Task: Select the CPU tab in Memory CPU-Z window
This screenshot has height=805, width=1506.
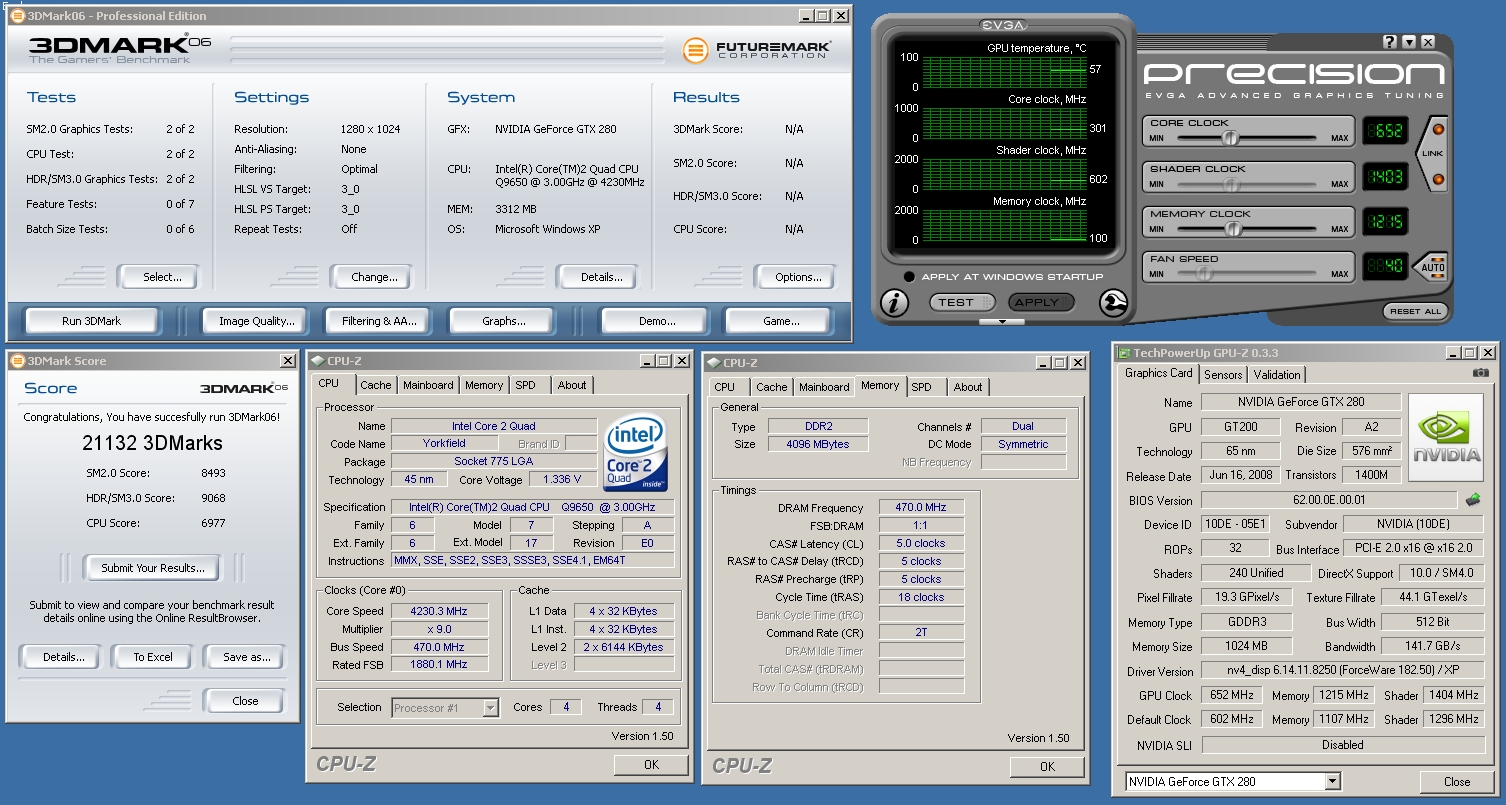Action: (x=725, y=387)
